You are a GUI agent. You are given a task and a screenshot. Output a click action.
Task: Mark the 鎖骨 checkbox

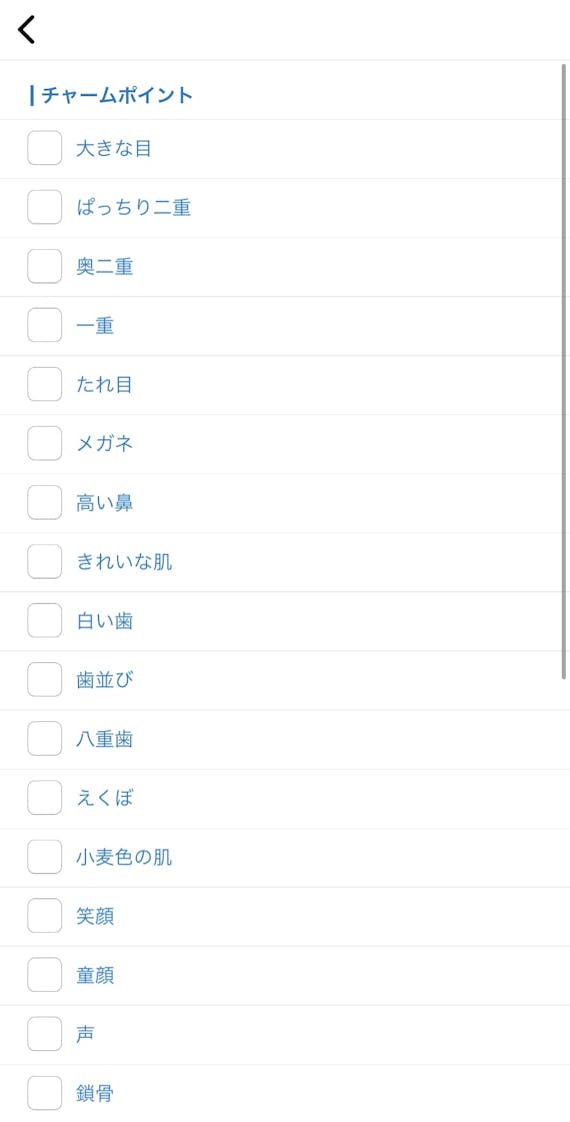[x=44, y=1093]
